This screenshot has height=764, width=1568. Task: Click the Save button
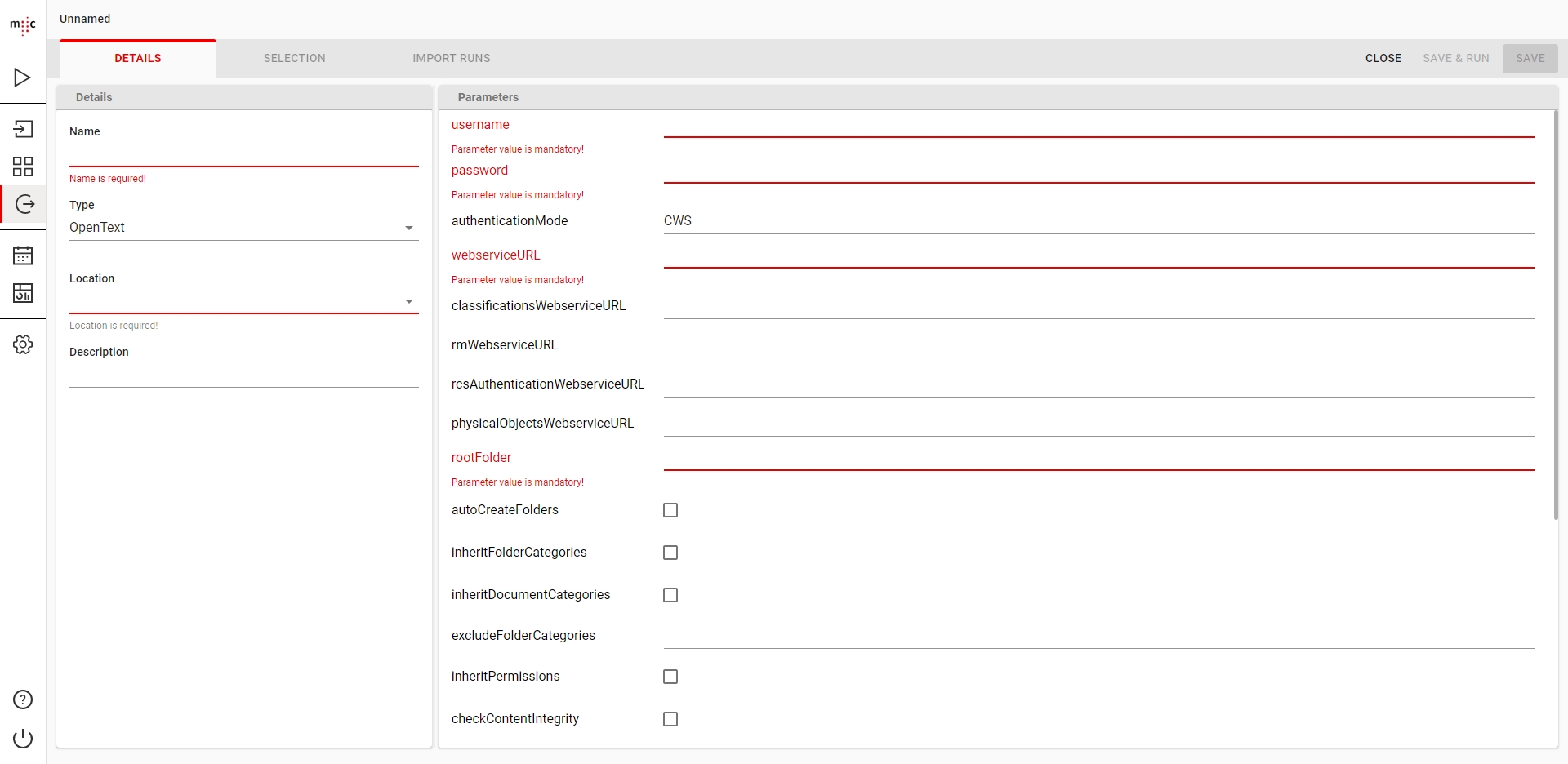tap(1530, 59)
